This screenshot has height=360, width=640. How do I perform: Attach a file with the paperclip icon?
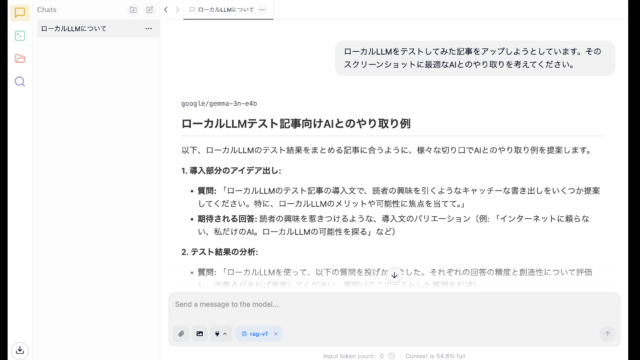coord(181,334)
